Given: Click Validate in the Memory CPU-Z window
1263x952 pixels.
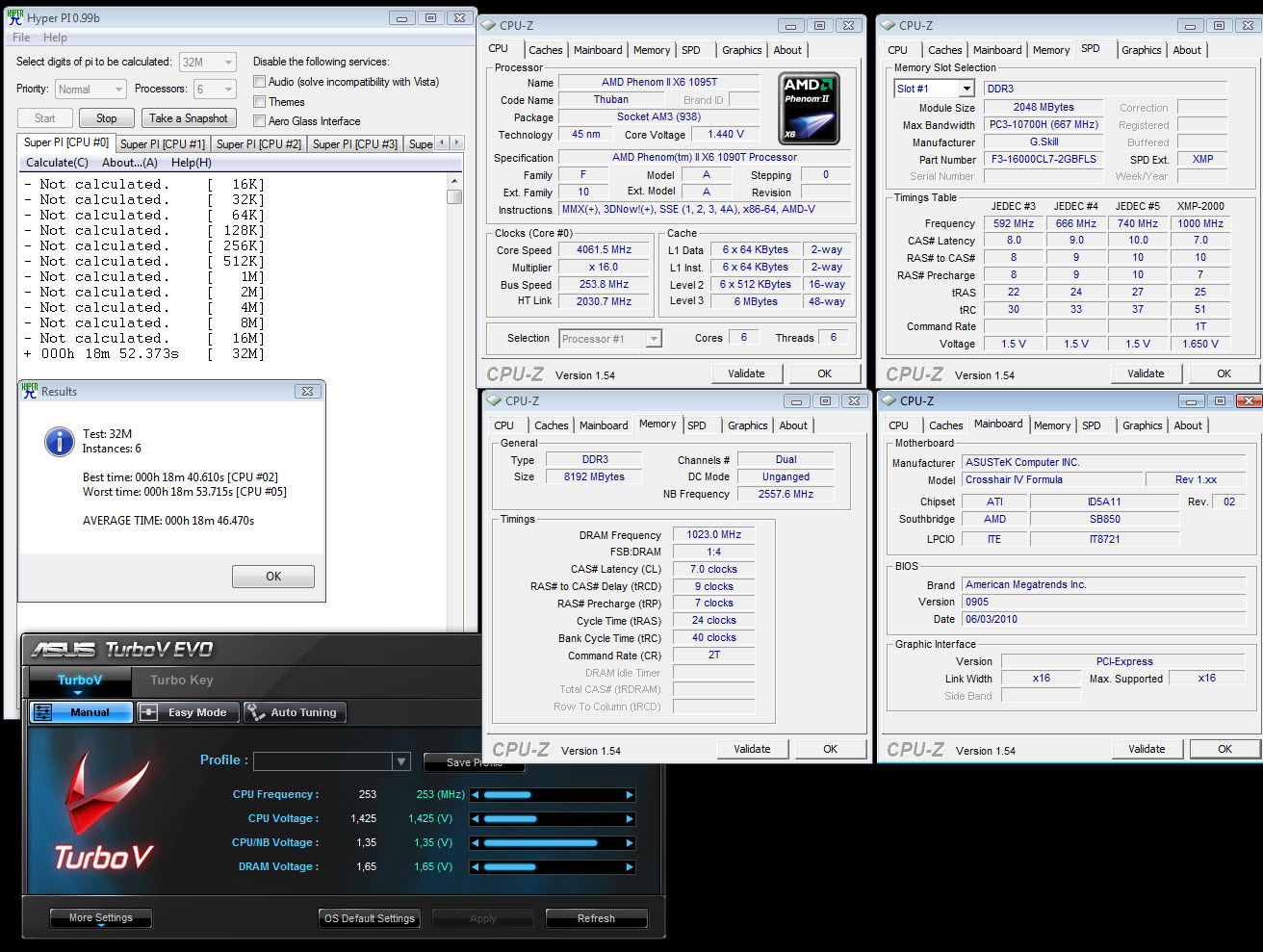Looking at the screenshot, I should (x=752, y=749).
